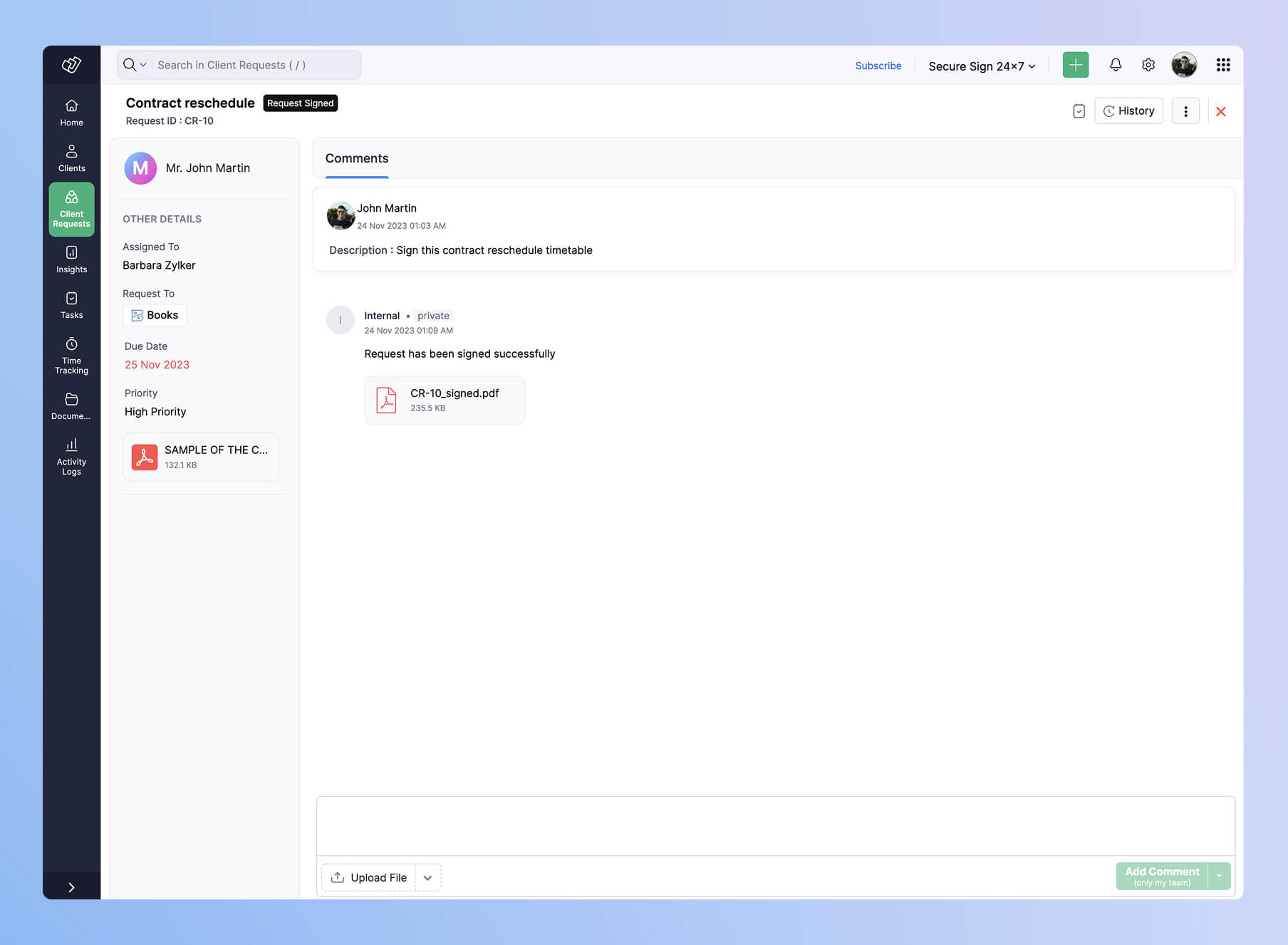1288x945 pixels.
Task: Click the 24 Nov 2023 01:03 AM timestamp
Action: click(x=402, y=226)
